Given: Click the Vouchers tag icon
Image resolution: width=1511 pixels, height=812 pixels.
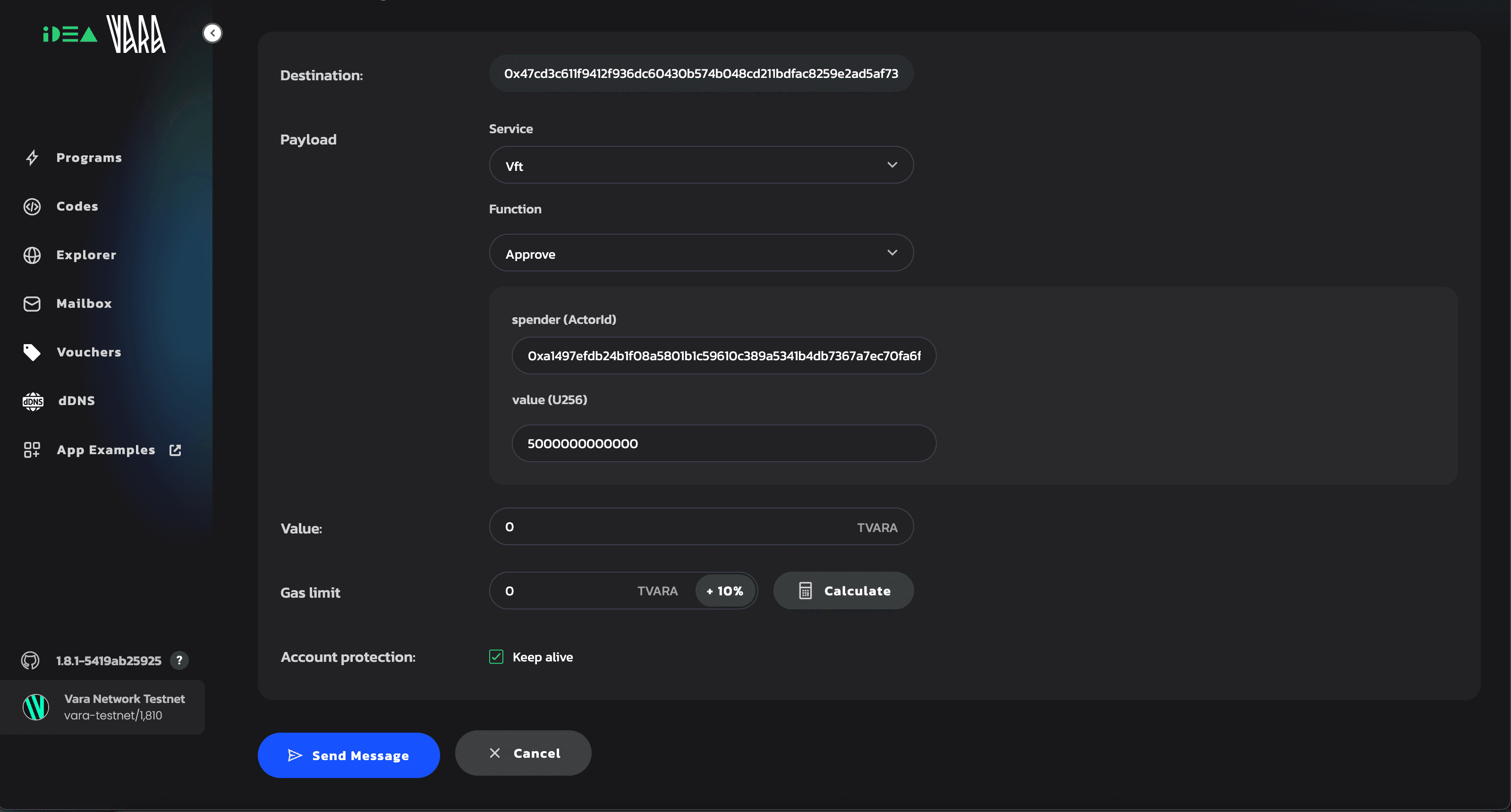Looking at the screenshot, I should [32, 352].
